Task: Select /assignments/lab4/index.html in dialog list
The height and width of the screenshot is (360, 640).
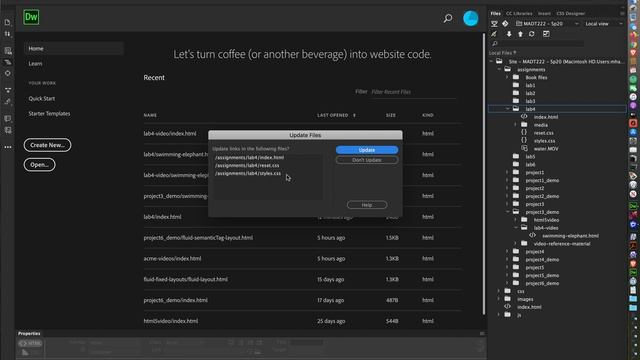Action: pyautogui.click(x=249, y=158)
